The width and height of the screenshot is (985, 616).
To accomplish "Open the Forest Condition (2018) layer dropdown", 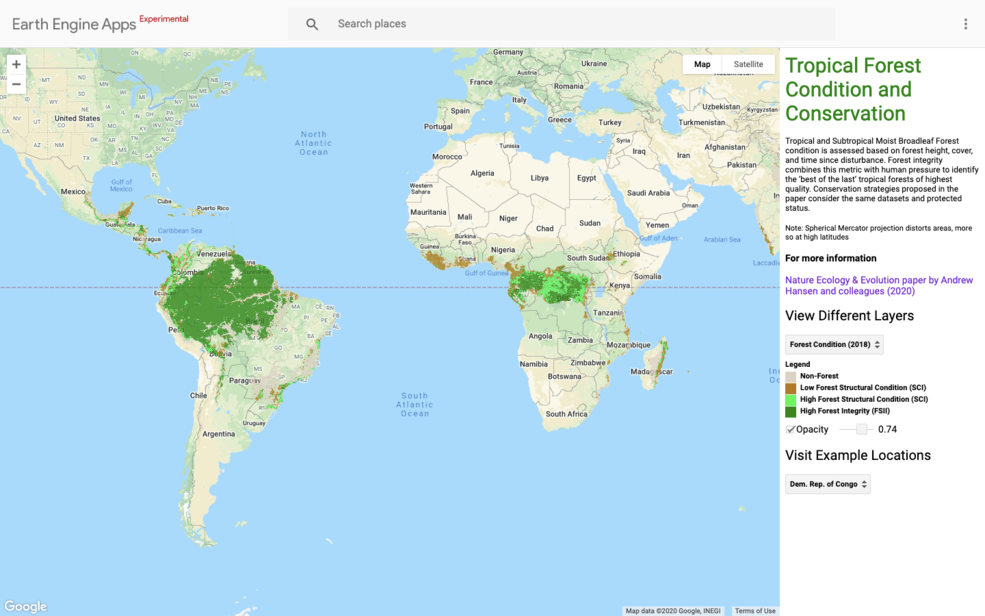I will pos(833,343).
